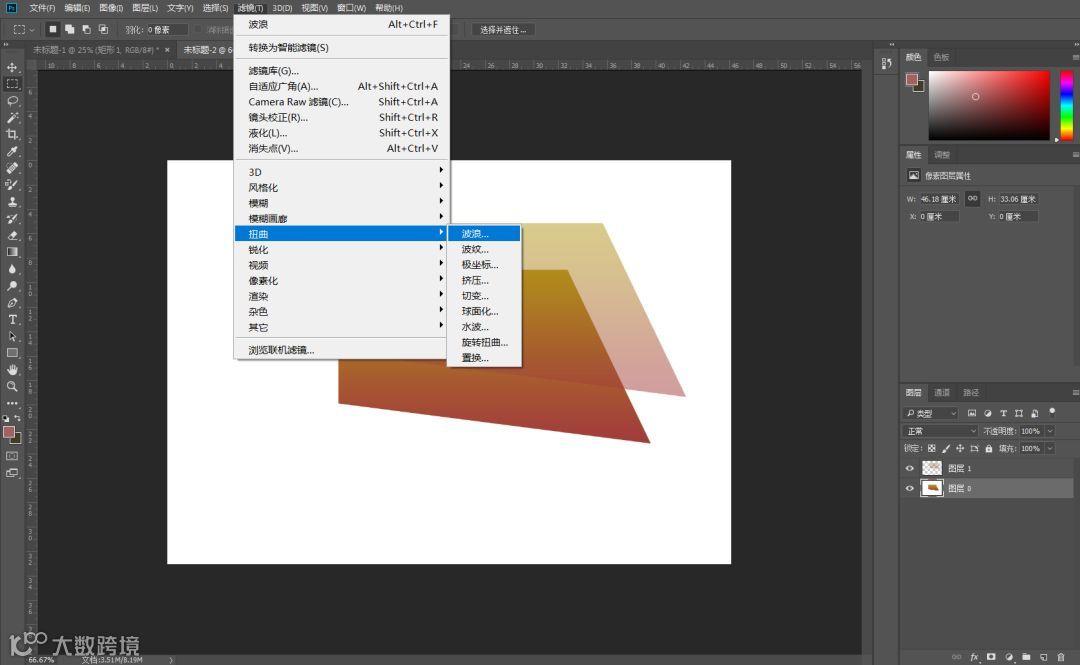Select the Rectangle shape tool
Screen dimensions: 1080x665
click(x=12, y=353)
